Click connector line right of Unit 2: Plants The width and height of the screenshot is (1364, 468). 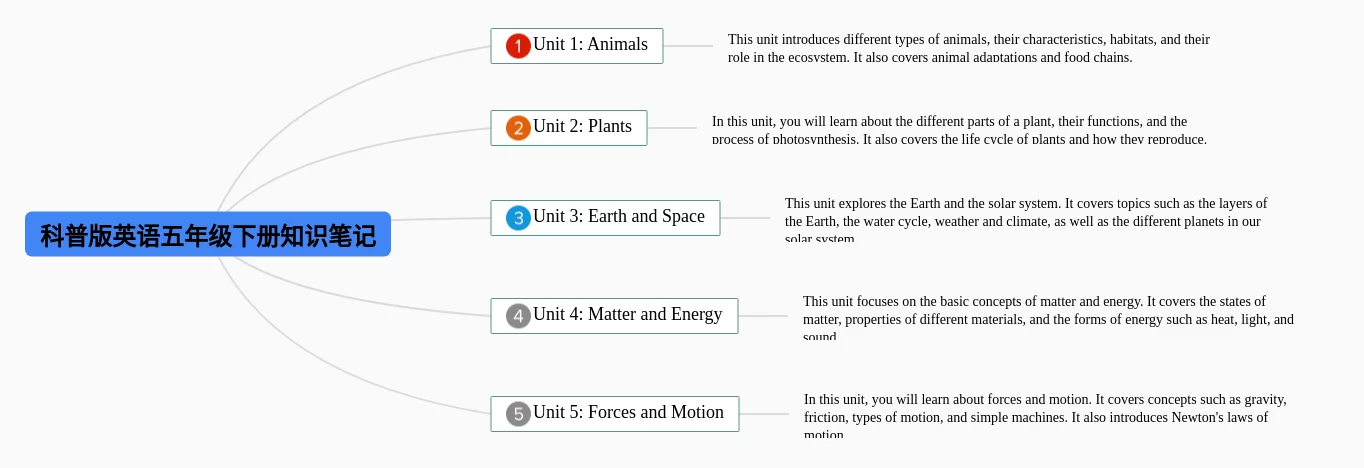pos(672,128)
